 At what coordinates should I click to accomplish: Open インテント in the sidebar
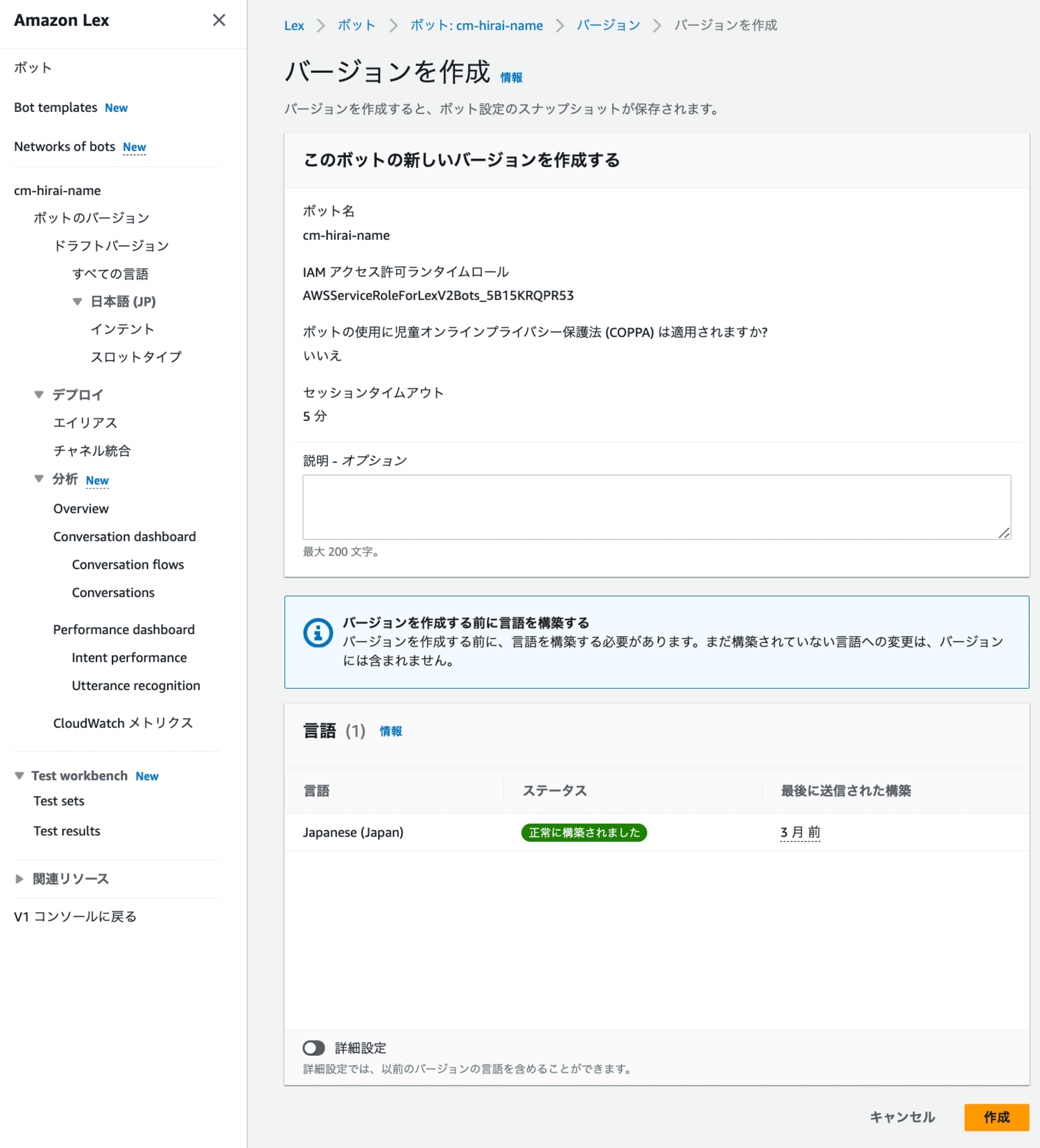(x=122, y=329)
